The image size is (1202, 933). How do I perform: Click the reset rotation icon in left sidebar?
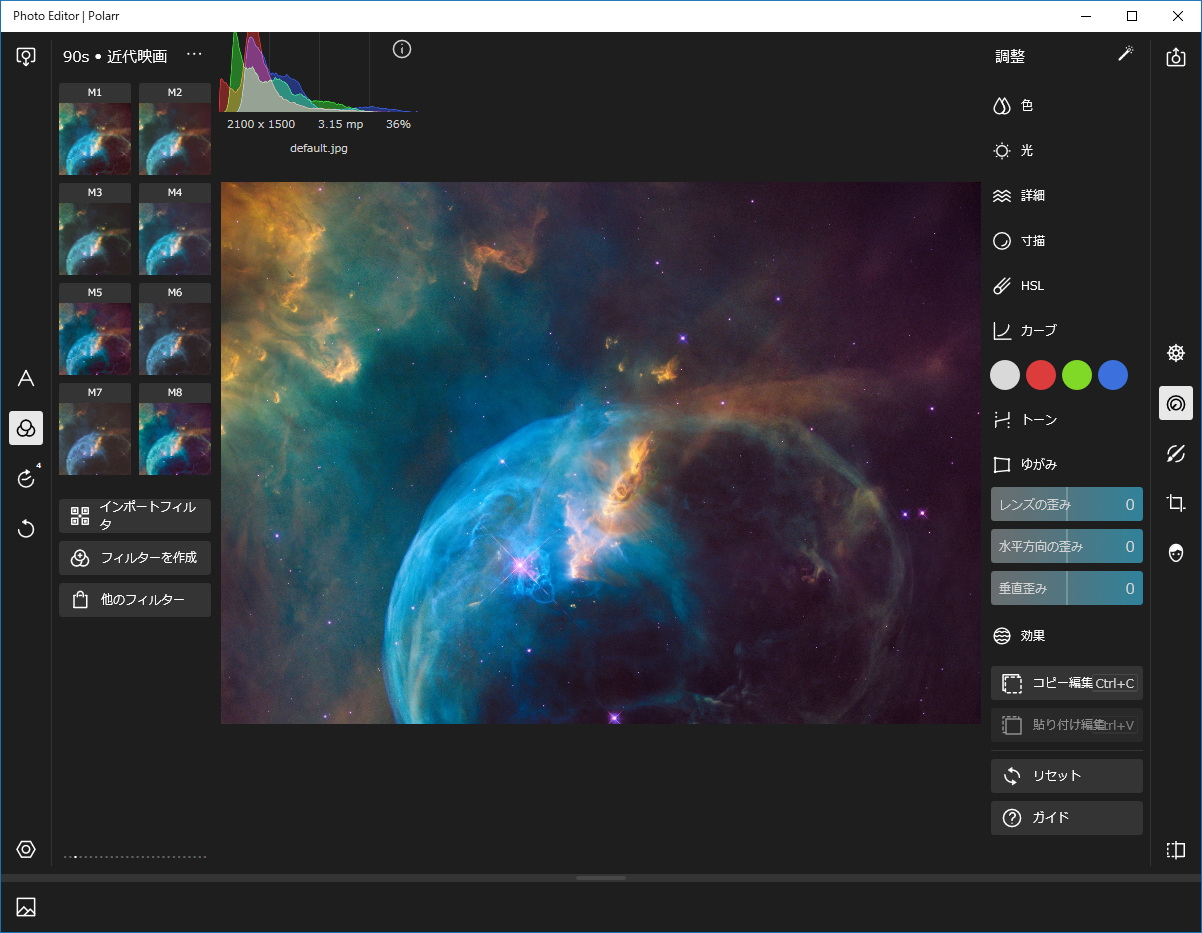(x=26, y=528)
